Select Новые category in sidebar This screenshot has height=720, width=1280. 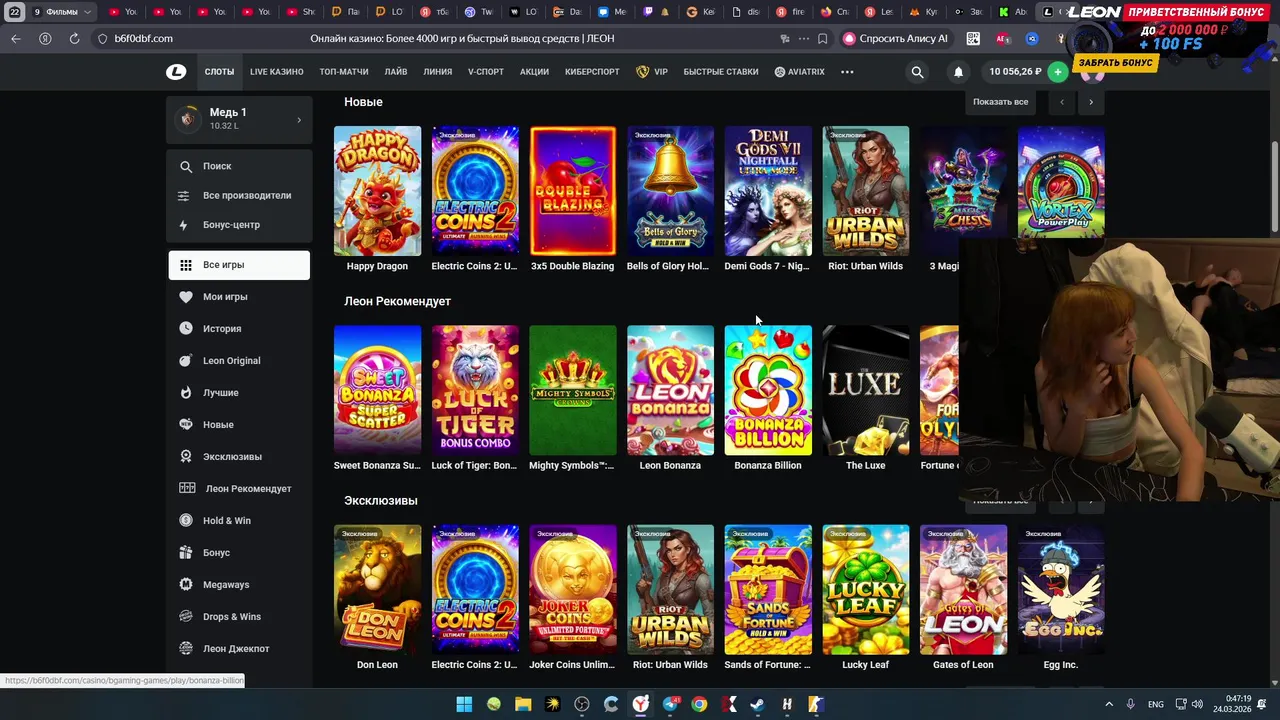pyautogui.click(x=239, y=425)
